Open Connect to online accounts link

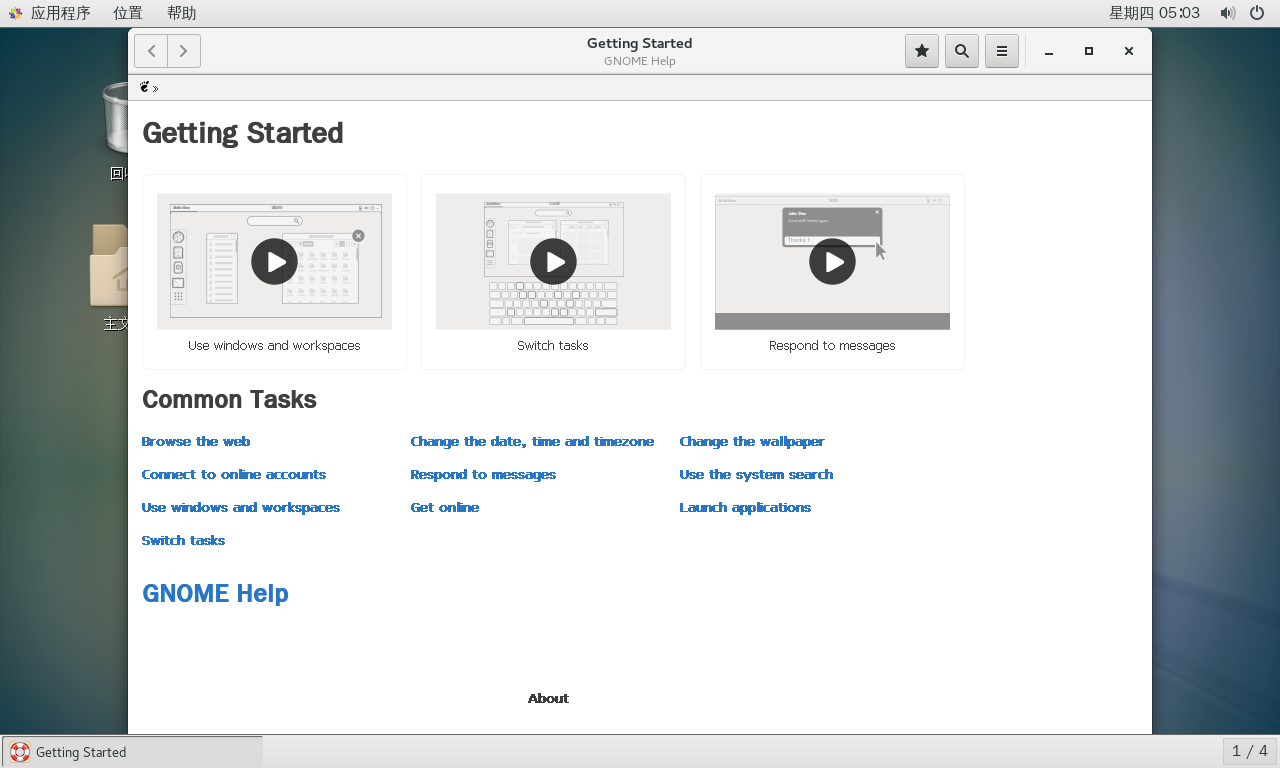pyautogui.click(x=234, y=474)
